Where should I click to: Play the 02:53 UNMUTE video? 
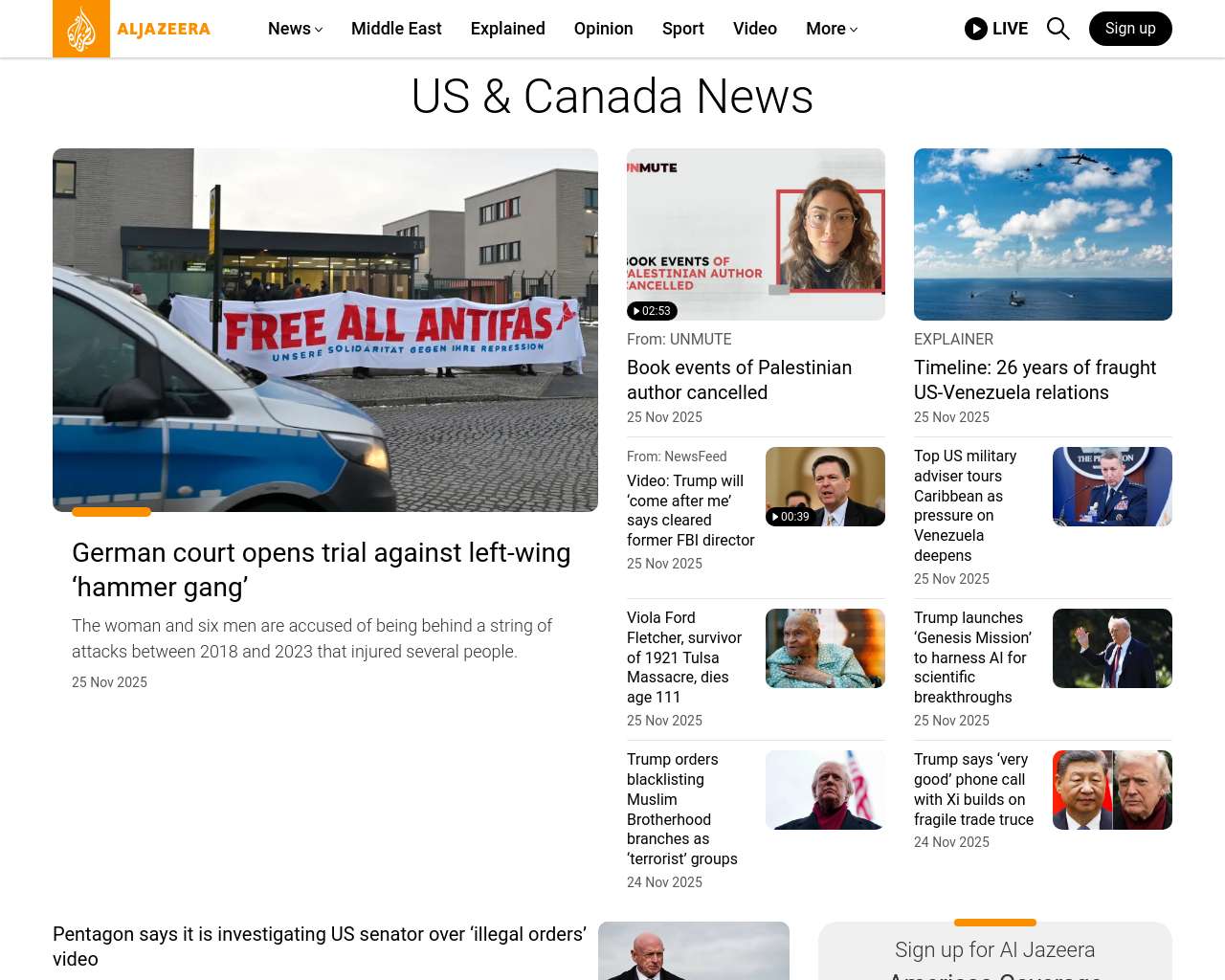tap(652, 311)
